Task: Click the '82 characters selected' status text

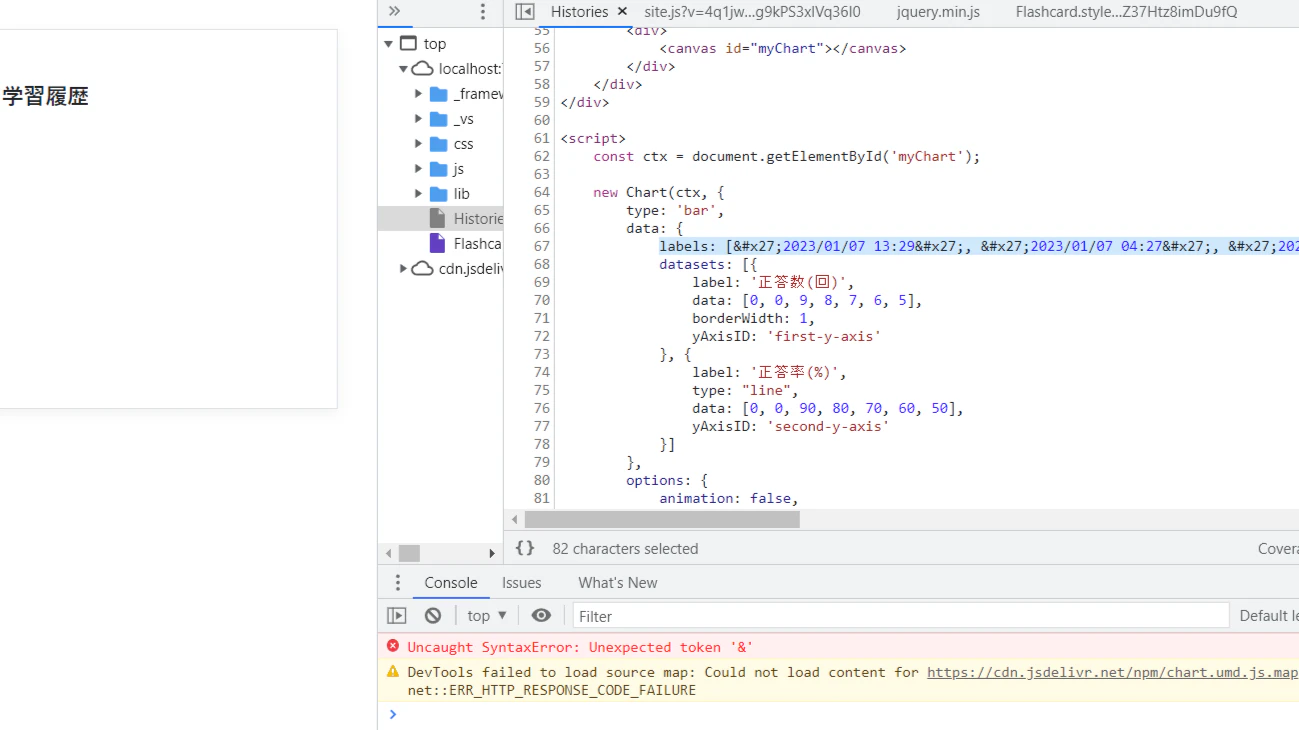Action: [625, 549]
